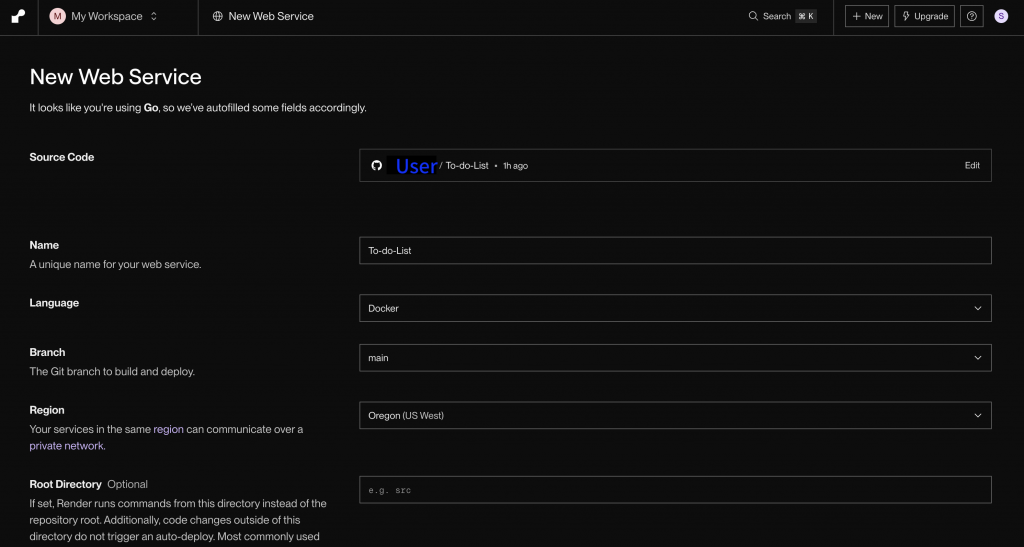Click the lightning bolt Upgrade icon
The height and width of the screenshot is (547, 1024).
pos(907,16)
